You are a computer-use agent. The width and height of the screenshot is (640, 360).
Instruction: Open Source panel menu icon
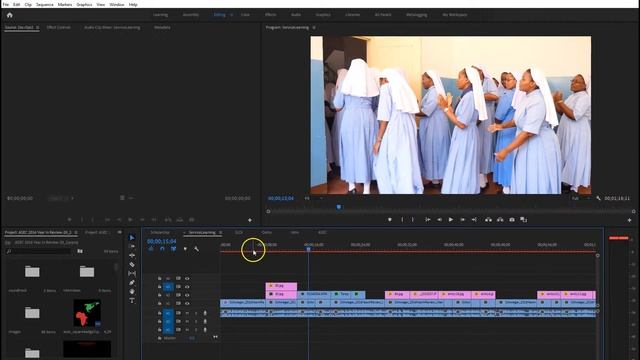coord(38,27)
